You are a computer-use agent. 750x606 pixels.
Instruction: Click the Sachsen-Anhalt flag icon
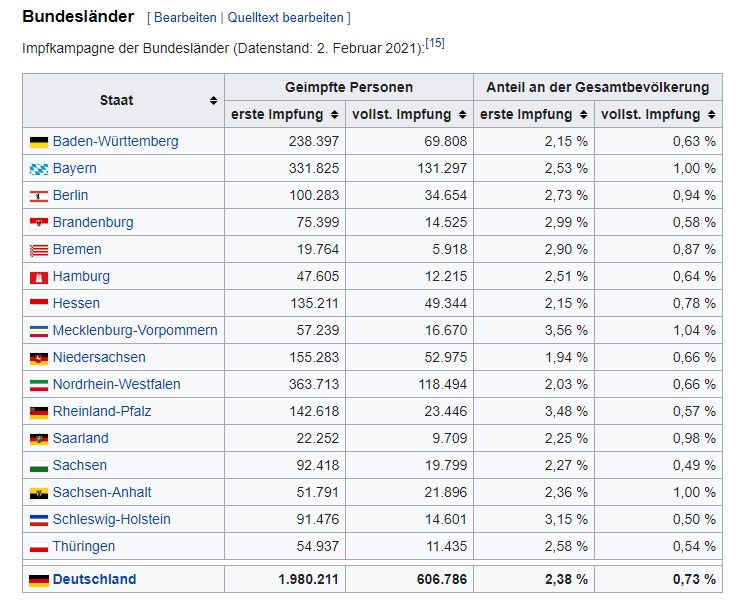(x=39, y=493)
